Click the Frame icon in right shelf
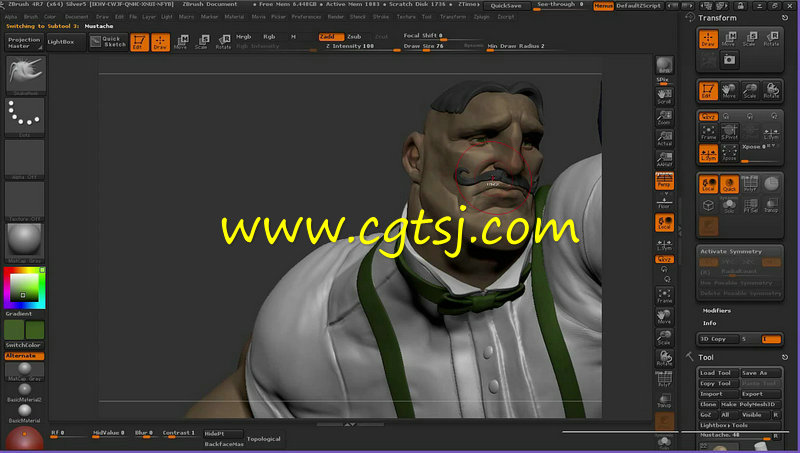This screenshot has height=453, width=800. 664,296
